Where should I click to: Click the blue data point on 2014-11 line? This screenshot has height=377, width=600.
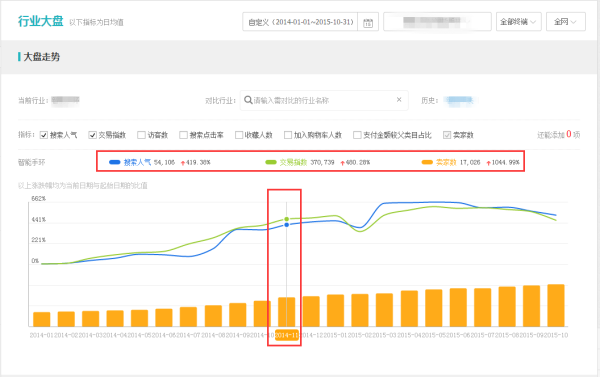pyautogui.click(x=287, y=225)
